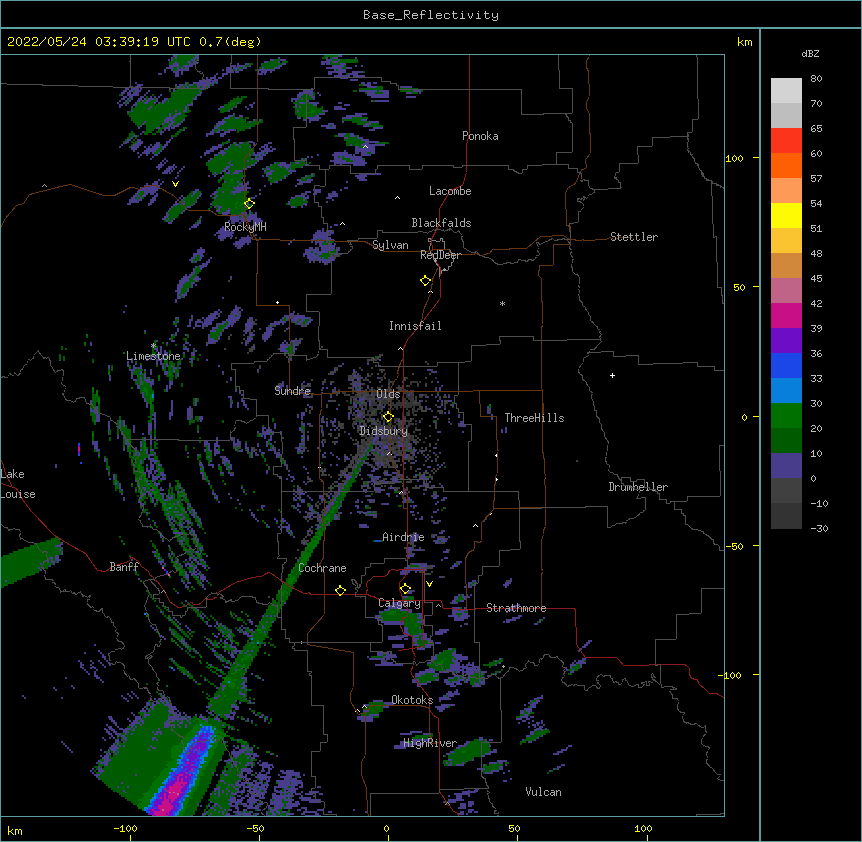The image size is (862, 842).
Task: Click the 80 value on dBZ legend
Action: 816,79
